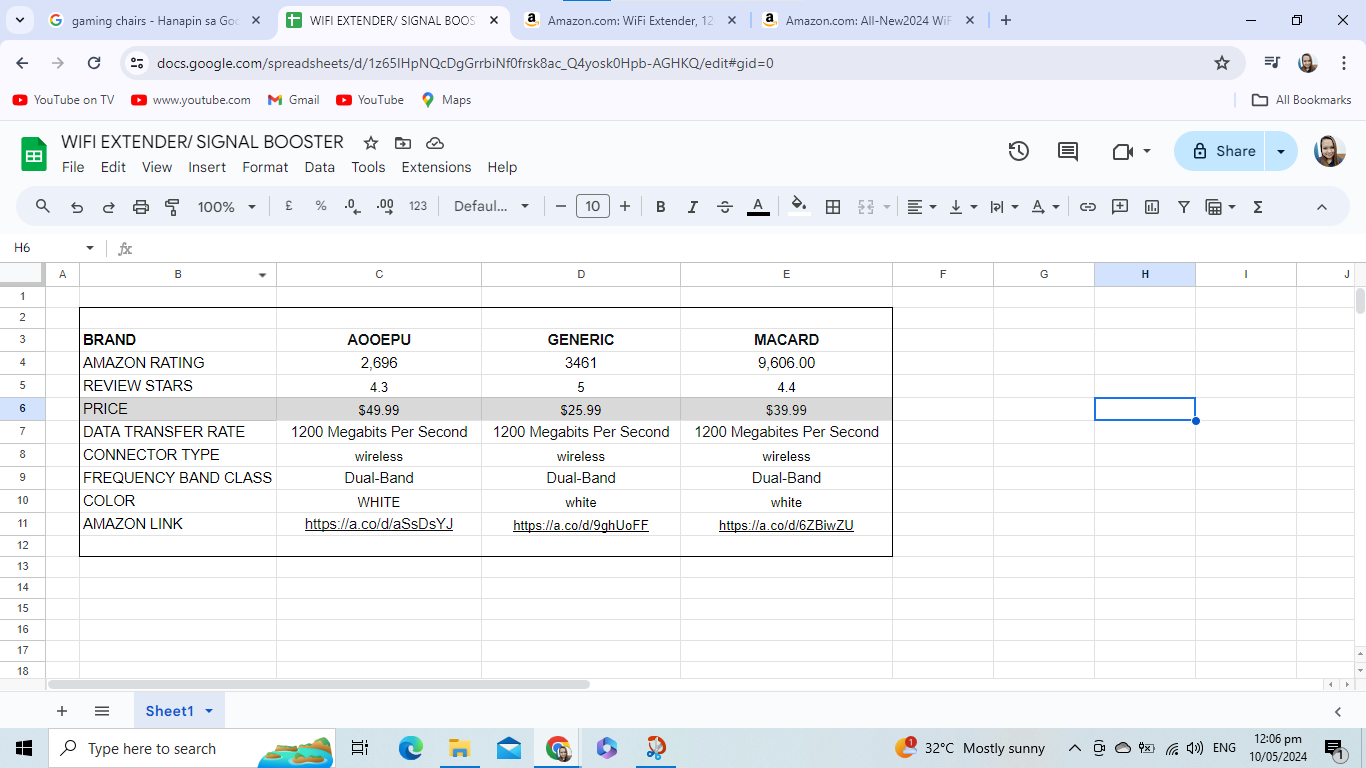This screenshot has height=768, width=1366.
Task: Open the Borders tool
Action: tap(833, 207)
